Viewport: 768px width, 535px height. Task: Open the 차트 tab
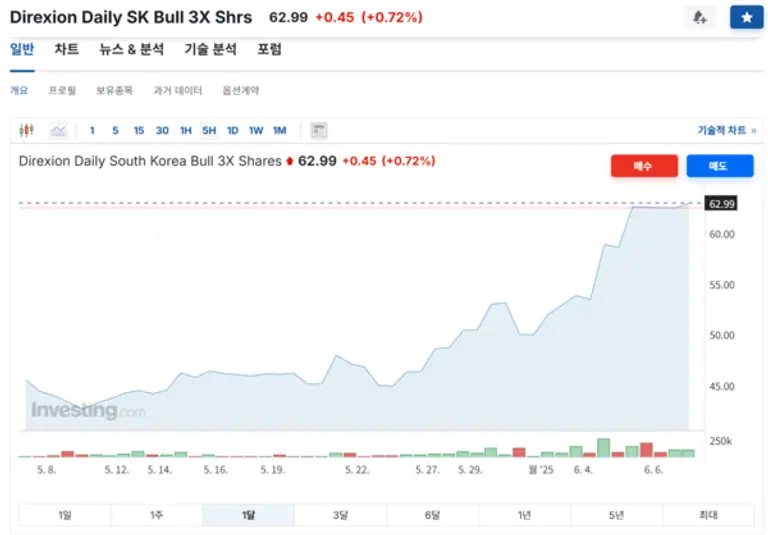tap(67, 49)
